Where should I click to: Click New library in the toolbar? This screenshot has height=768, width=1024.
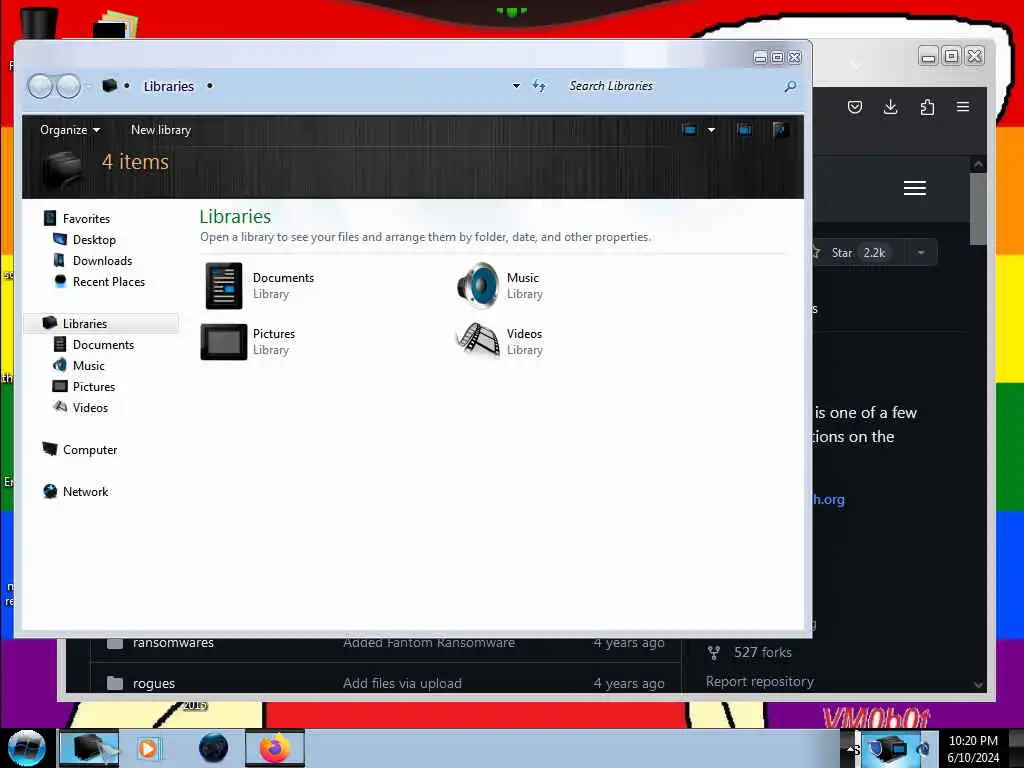(x=161, y=130)
